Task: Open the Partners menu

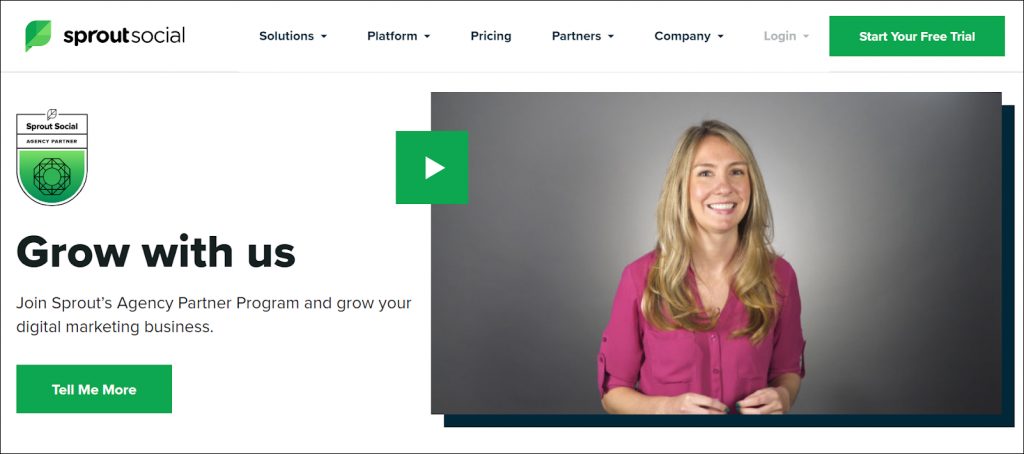Action: (577, 36)
